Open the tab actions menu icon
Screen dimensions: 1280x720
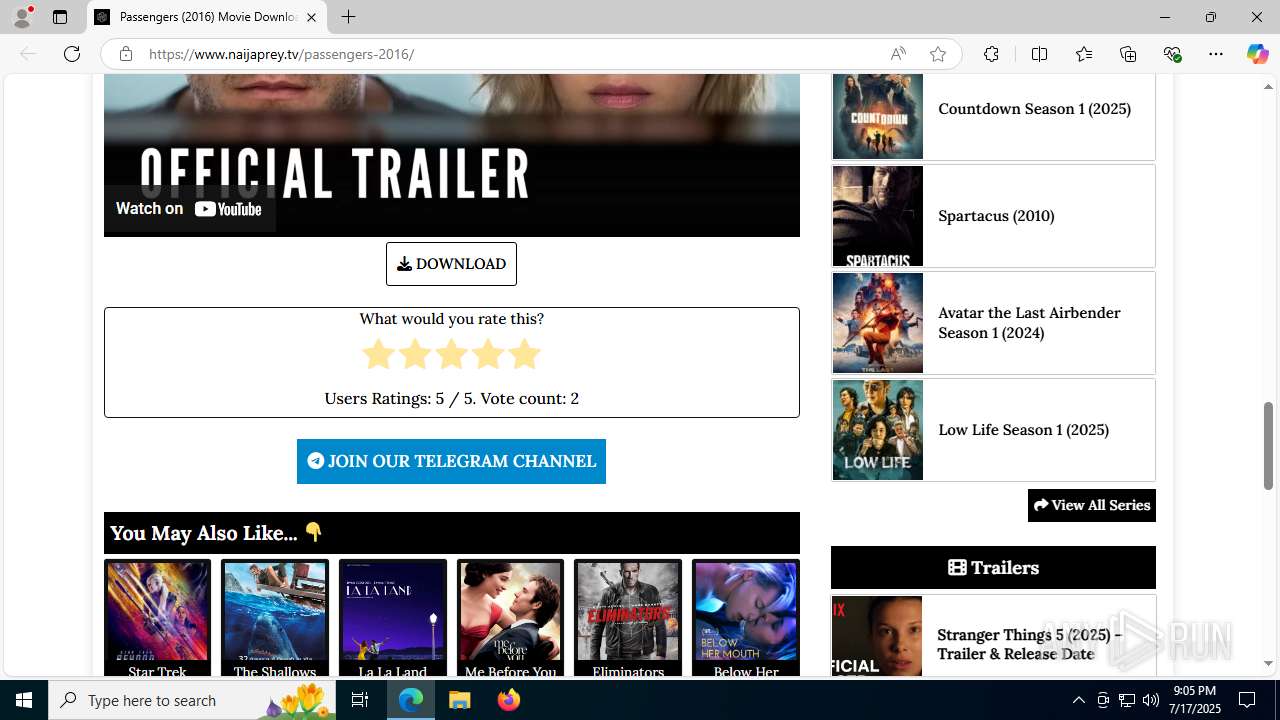tap(60, 17)
